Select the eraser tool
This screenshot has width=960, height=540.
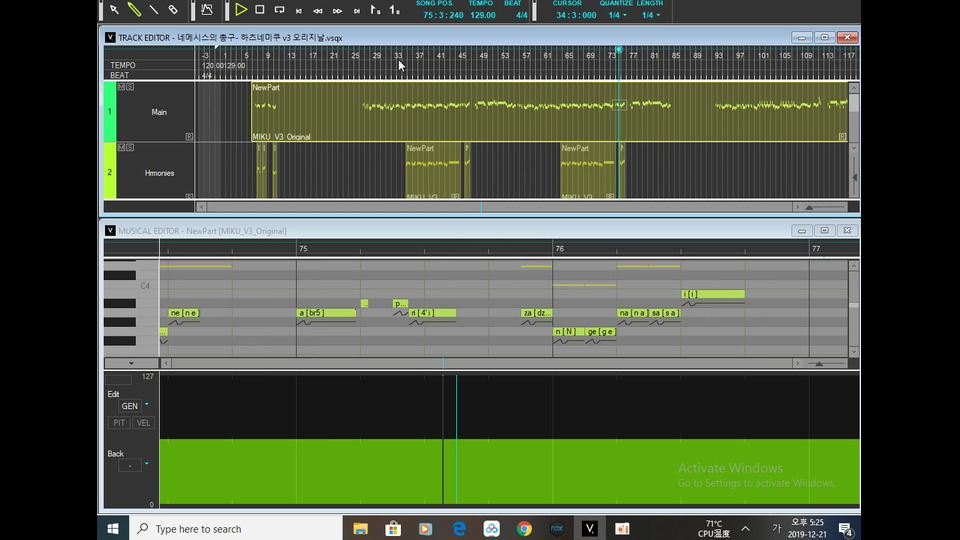point(173,10)
